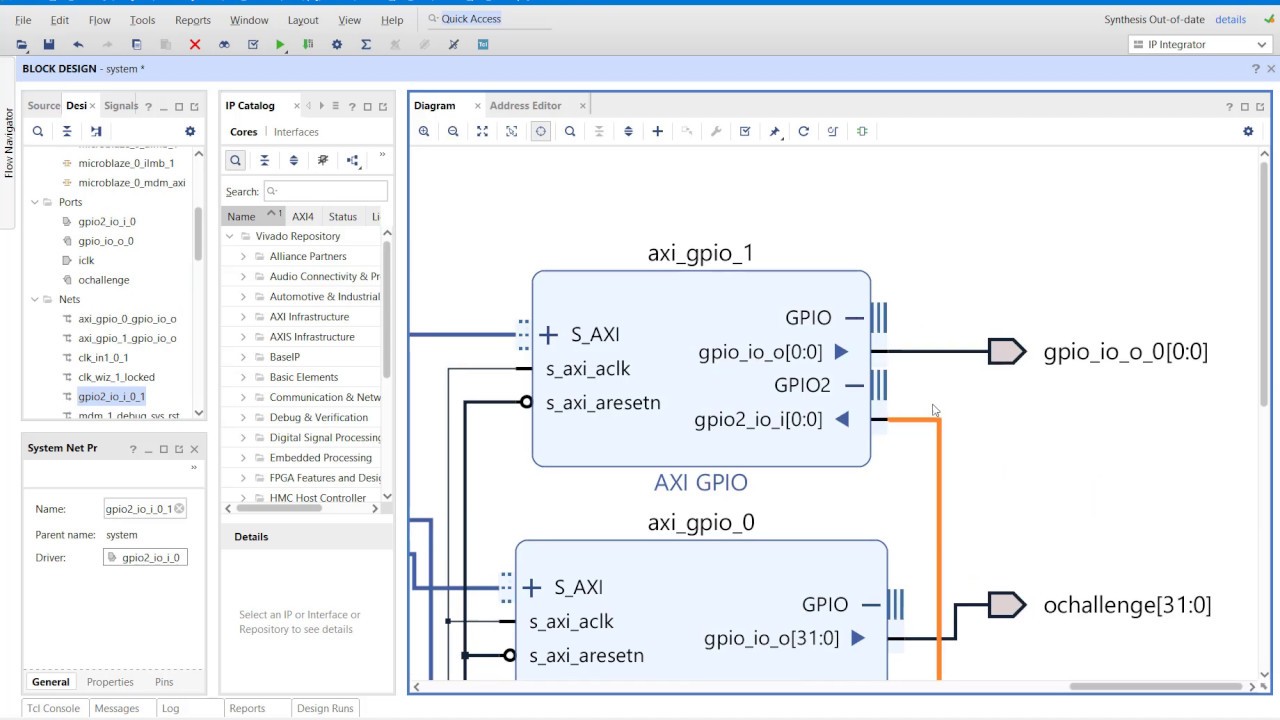Open the Reports menu

192,20
